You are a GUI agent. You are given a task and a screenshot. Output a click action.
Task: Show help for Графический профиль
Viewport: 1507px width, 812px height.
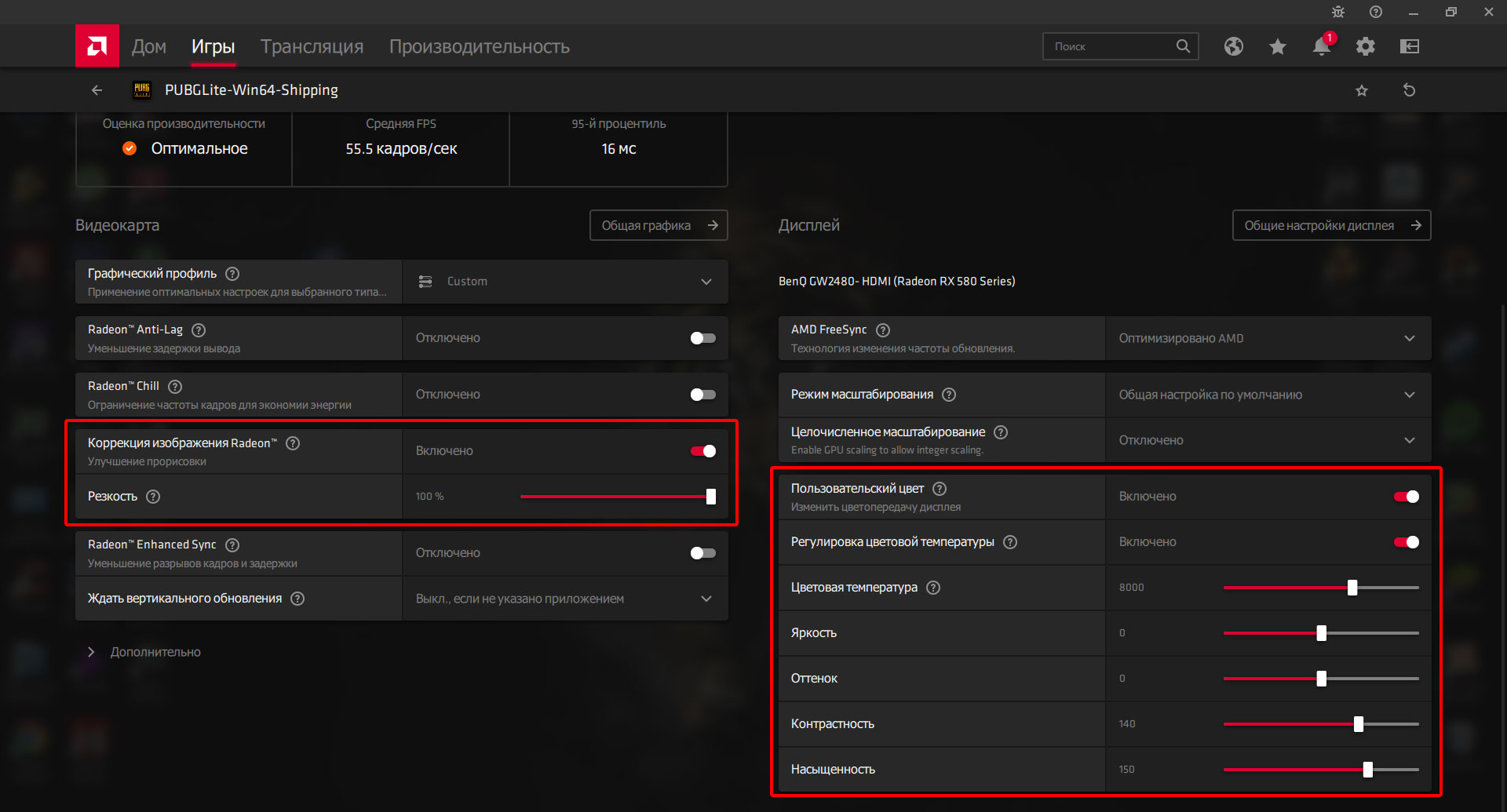[232, 274]
